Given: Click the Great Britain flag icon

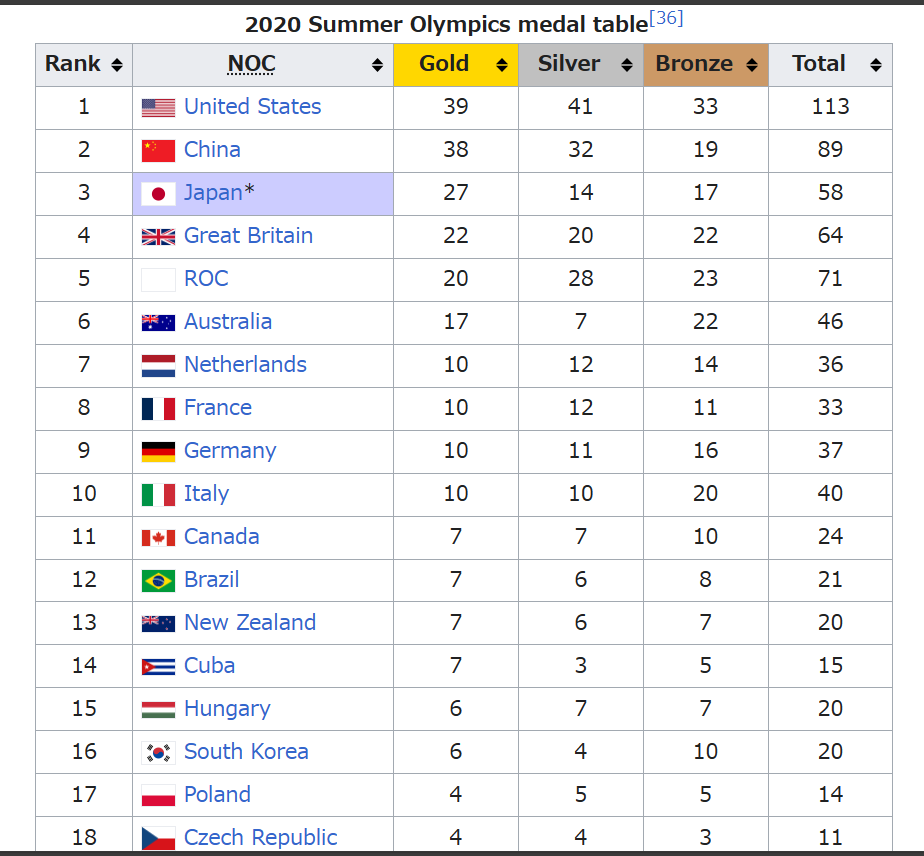Looking at the screenshot, I should coord(158,236).
